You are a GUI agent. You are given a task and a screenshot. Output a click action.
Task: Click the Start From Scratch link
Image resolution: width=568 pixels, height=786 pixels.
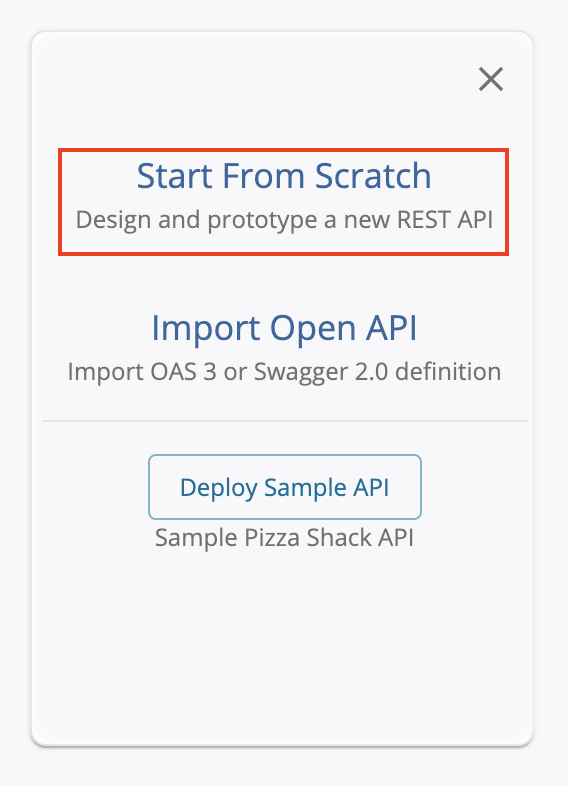point(284,176)
